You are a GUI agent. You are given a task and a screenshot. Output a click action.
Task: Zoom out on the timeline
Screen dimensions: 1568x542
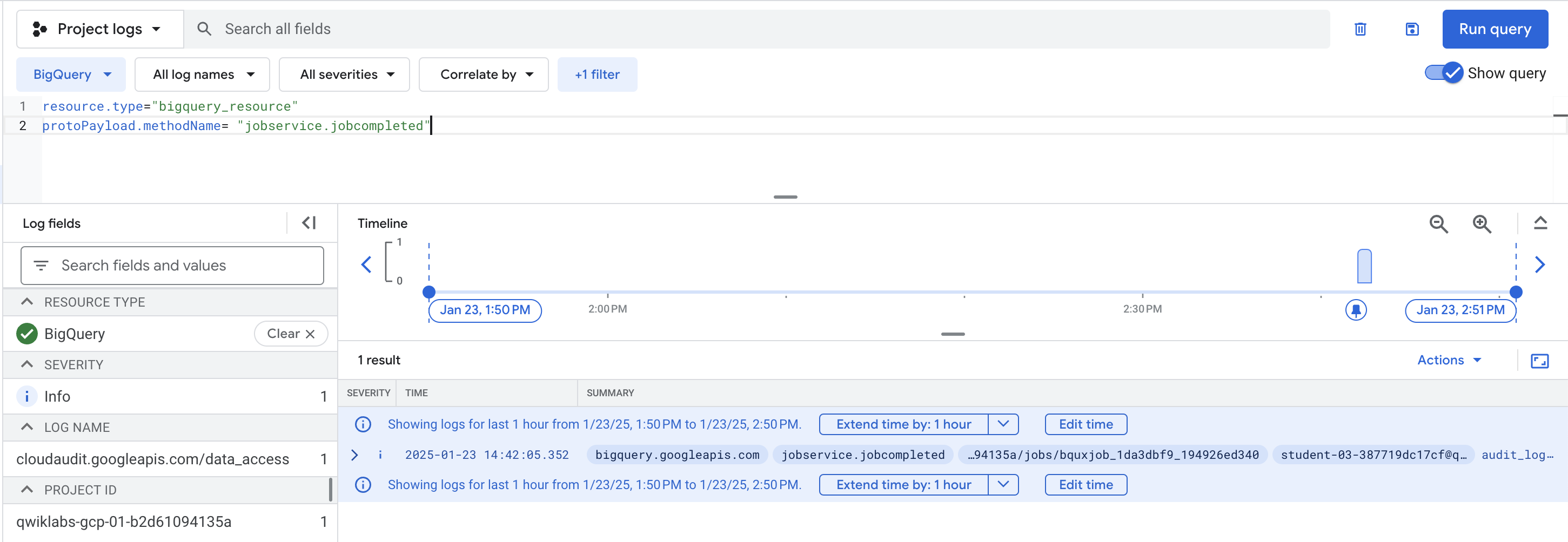point(1438,224)
